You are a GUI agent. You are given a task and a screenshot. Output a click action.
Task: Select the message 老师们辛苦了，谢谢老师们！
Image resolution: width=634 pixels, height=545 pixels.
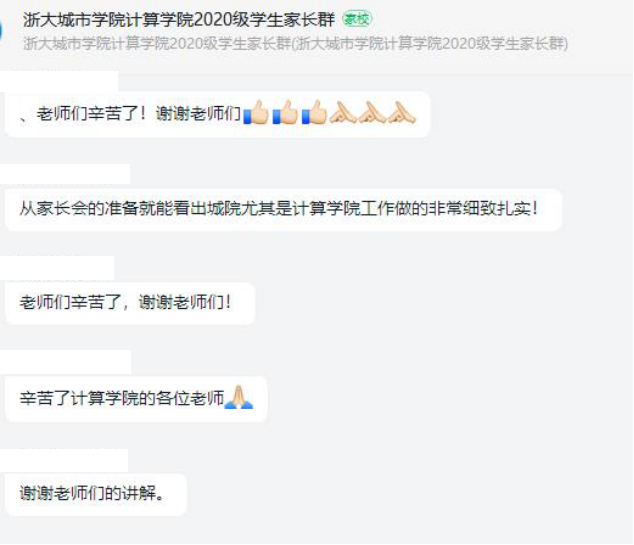130,303
